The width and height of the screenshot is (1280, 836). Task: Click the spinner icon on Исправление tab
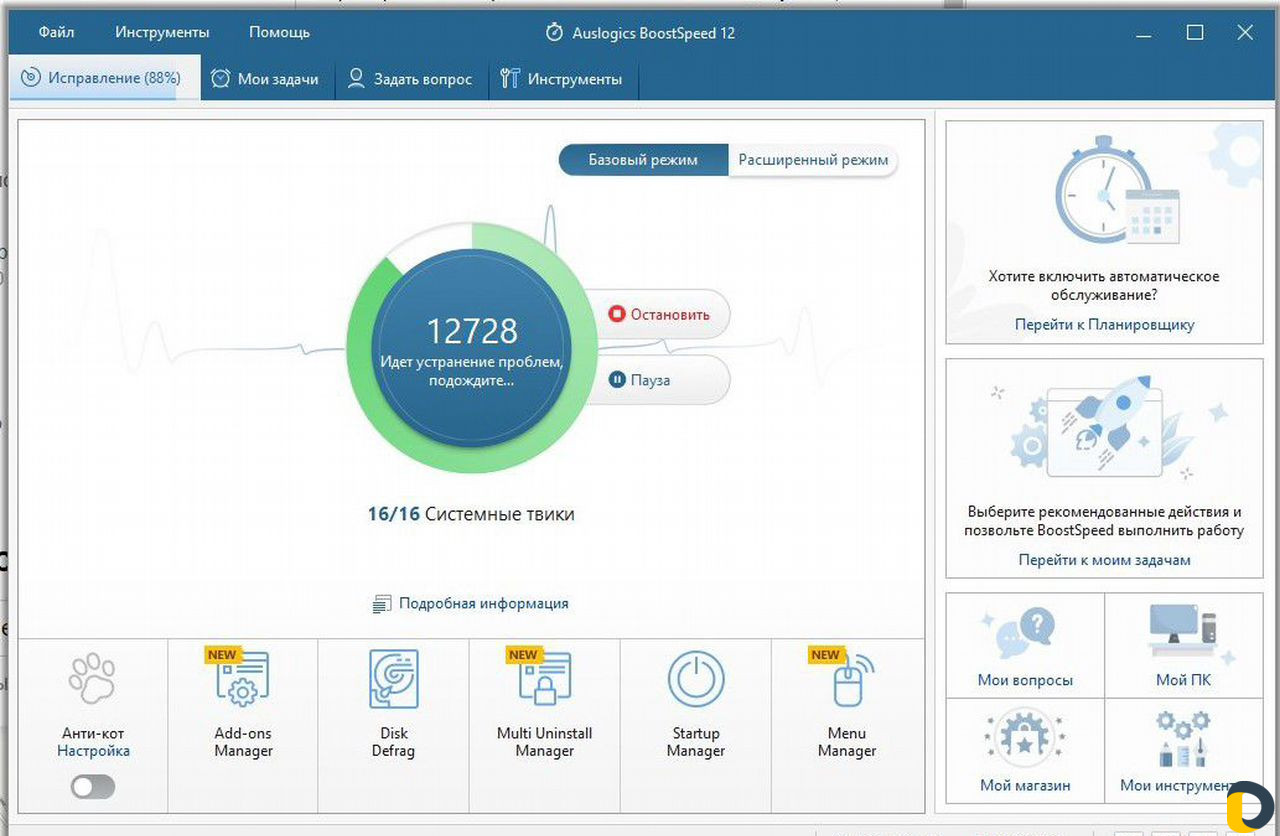[x=30, y=77]
